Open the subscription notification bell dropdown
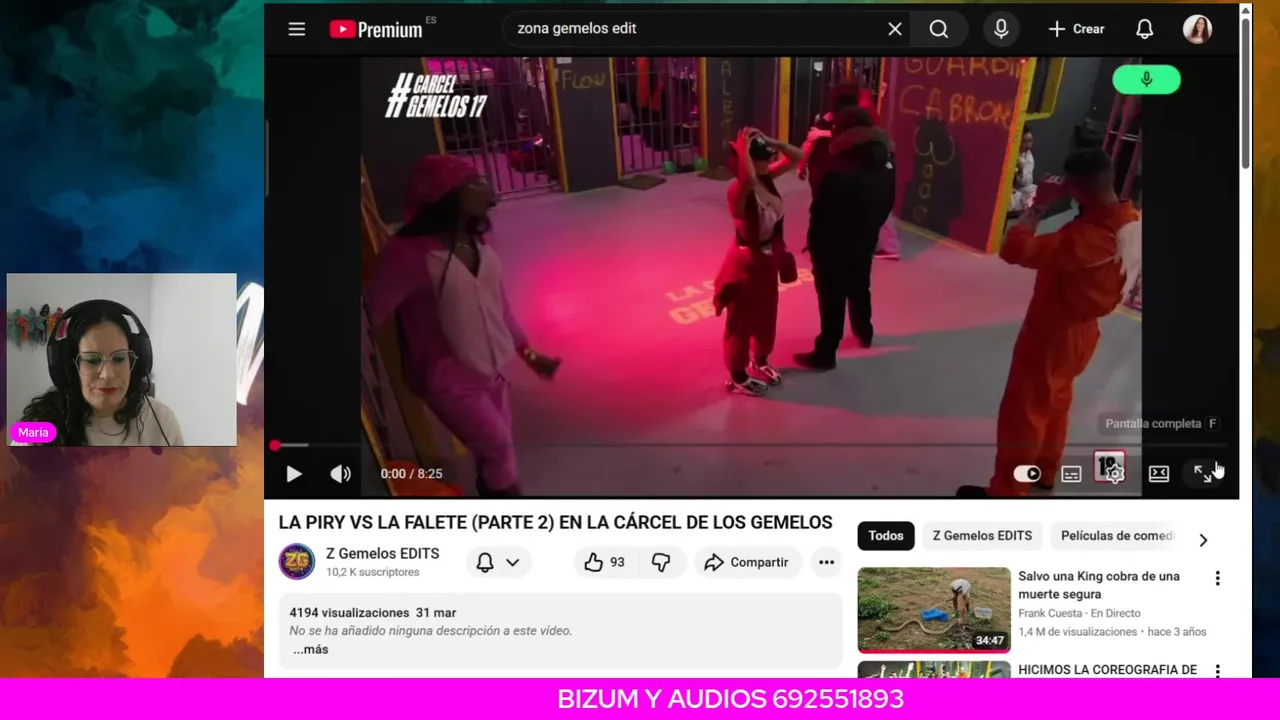Viewport: 1280px width, 720px height. click(498, 562)
